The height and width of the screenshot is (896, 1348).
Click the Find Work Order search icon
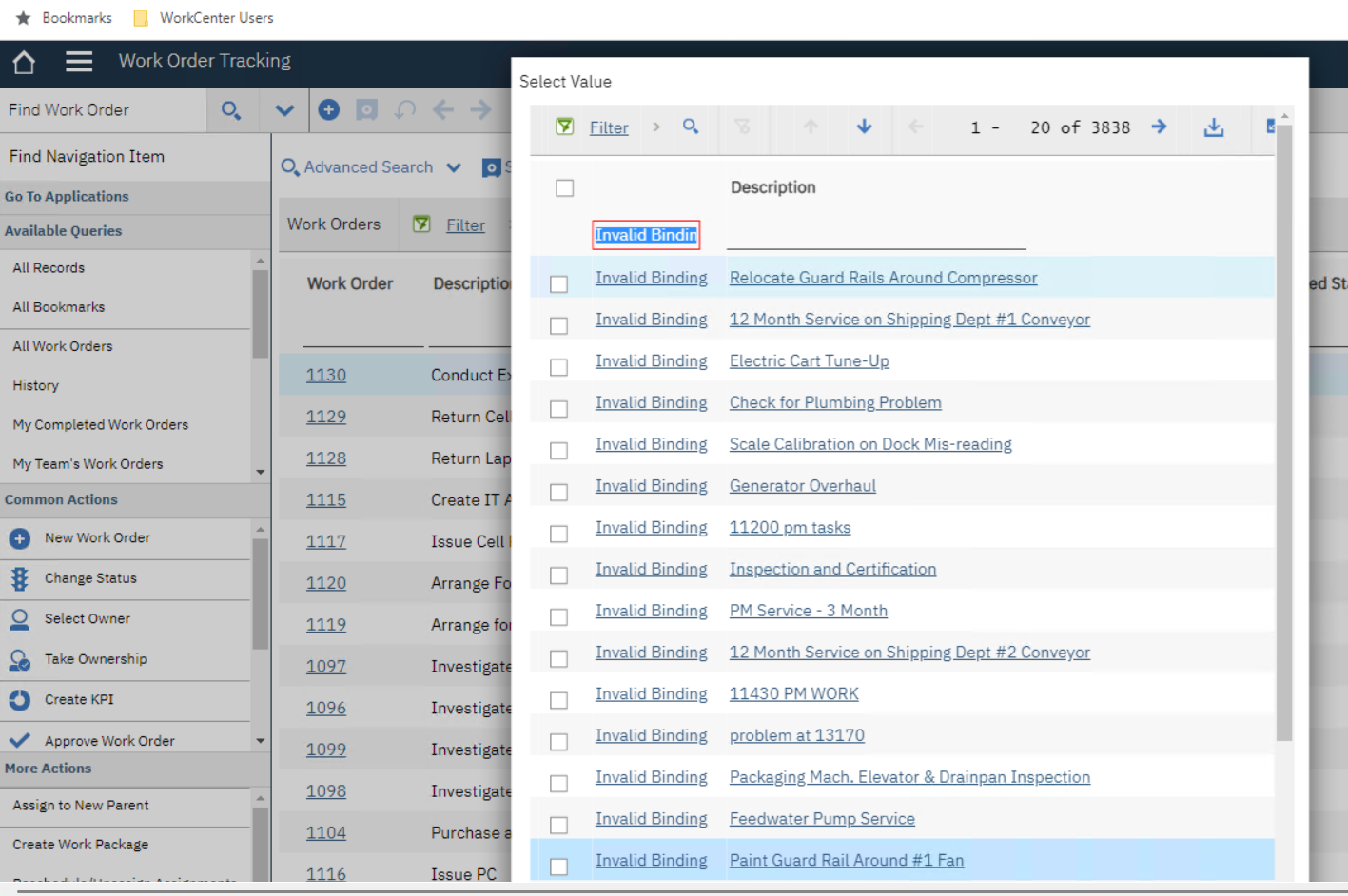click(230, 110)
